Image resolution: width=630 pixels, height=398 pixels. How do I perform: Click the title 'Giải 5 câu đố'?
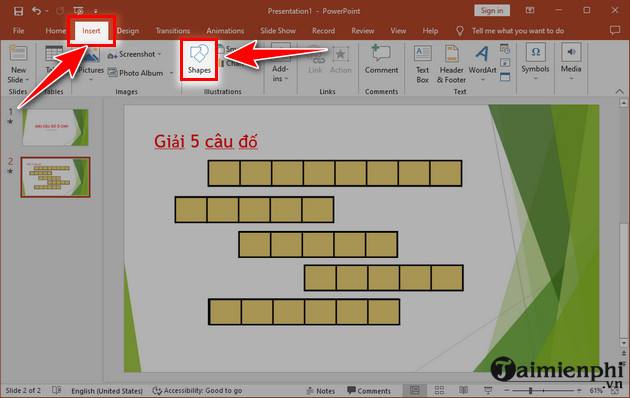point(205,141)
